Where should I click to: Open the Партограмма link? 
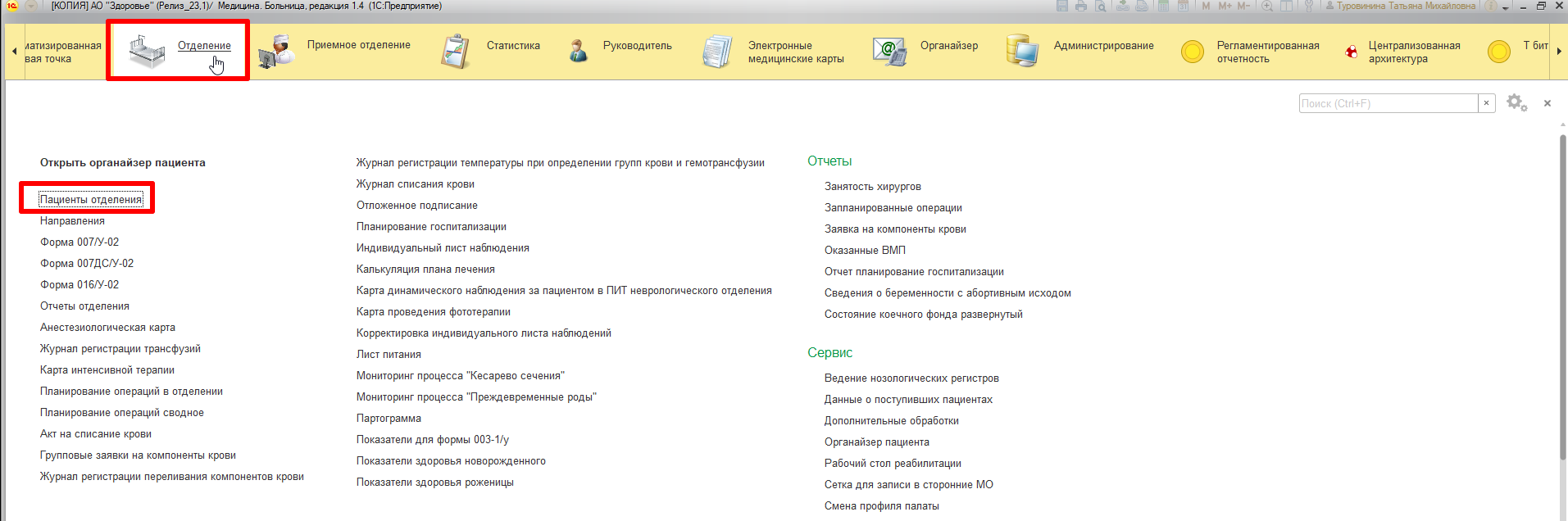pyautogui.click(x=389, y=419)
